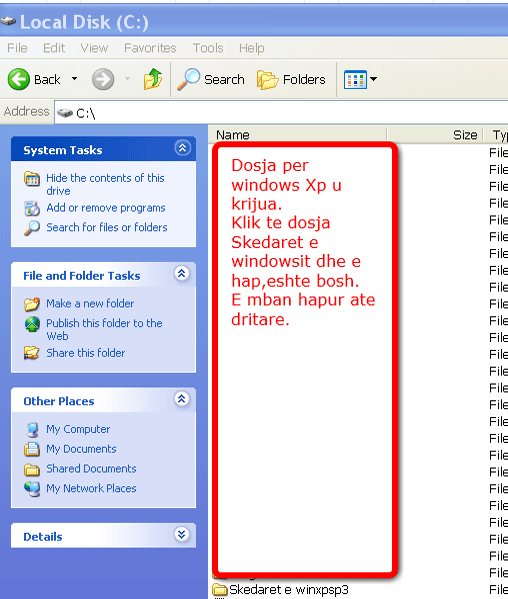This screenshot has height=599, width=508.
Task: Click the Other Places header title
Action: tap(59, 401)
